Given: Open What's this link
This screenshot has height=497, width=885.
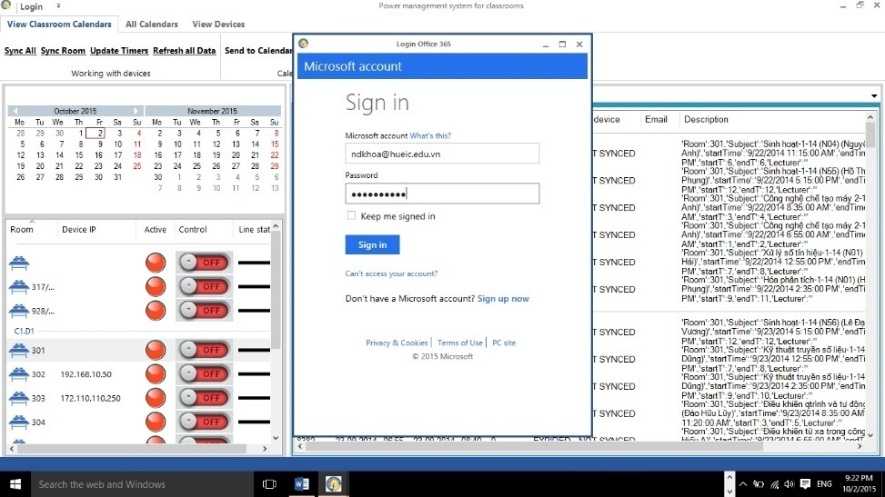Looking at the screenshot, I should click(x=430, y=136).
